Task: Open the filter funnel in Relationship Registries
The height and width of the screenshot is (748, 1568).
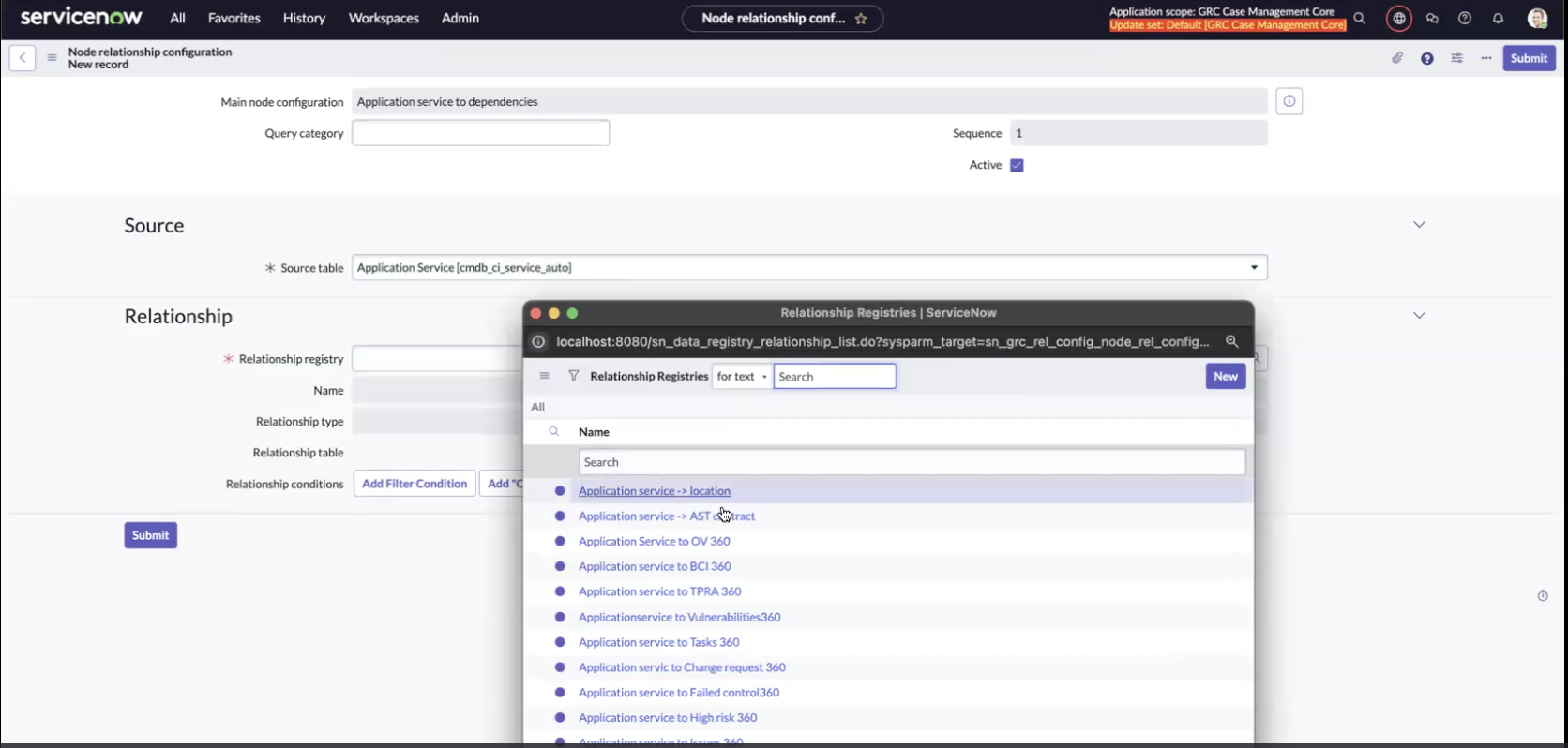Action: click(x=573, y=376)
